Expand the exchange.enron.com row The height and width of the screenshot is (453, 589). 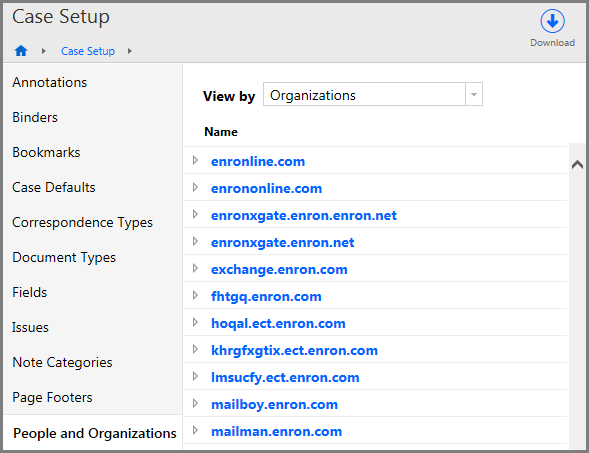click(x=195, y=269)
